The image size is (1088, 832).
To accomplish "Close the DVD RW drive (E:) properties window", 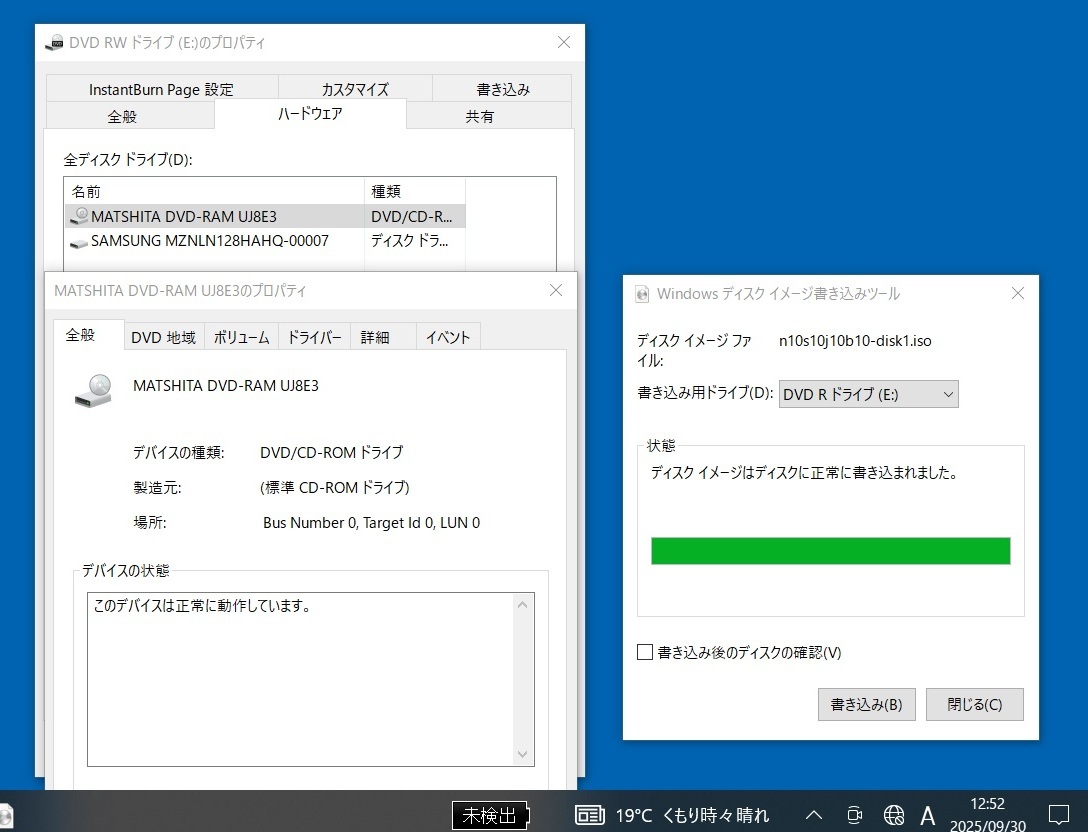I will coord(564,42).
